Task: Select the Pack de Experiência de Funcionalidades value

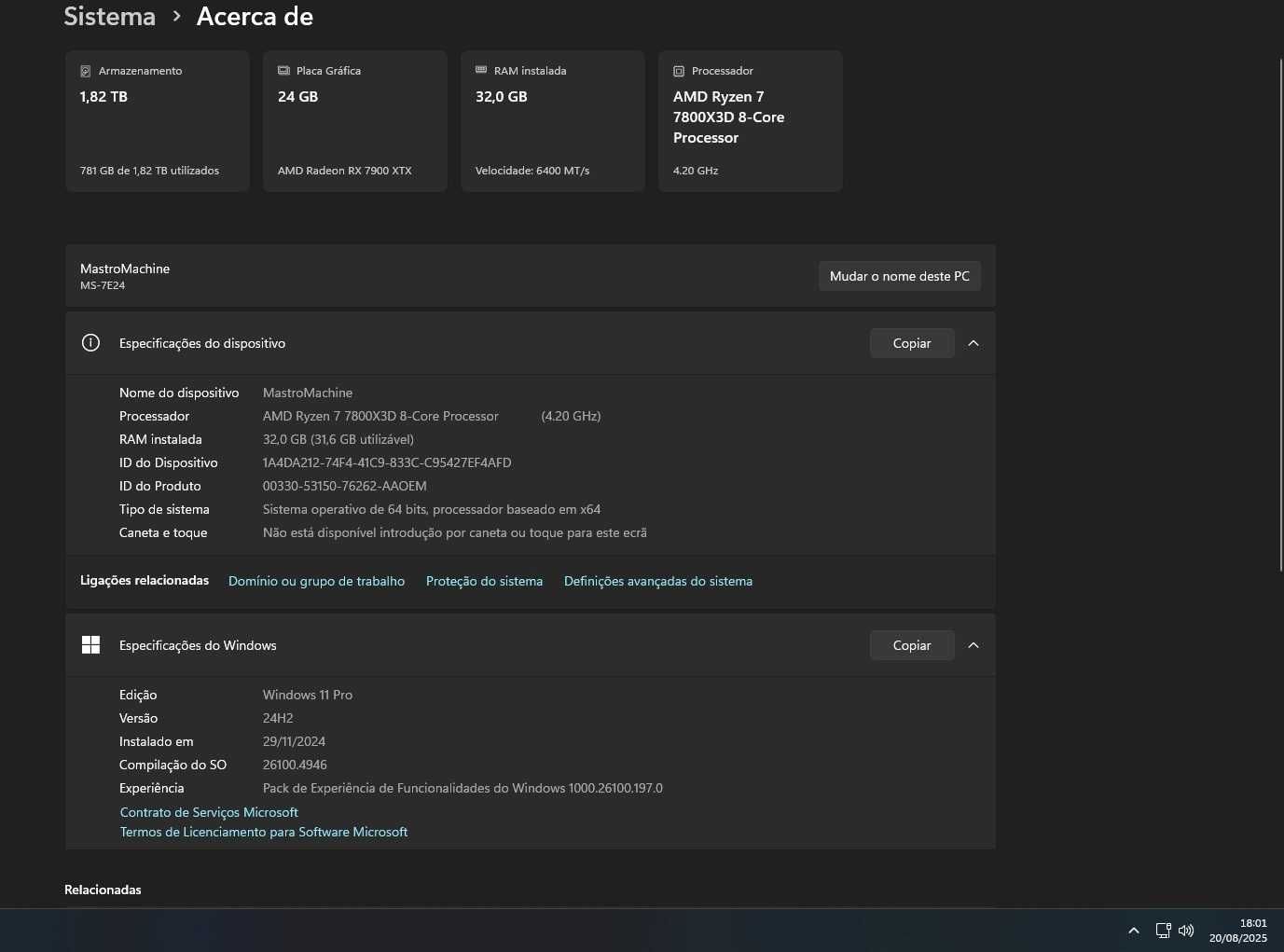Action: [463, 788]
